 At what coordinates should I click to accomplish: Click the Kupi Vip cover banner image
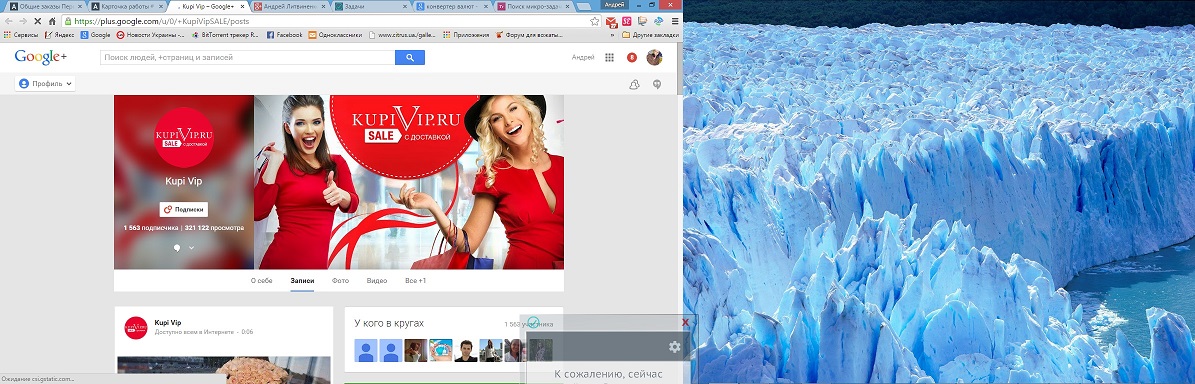coord(408,182)
